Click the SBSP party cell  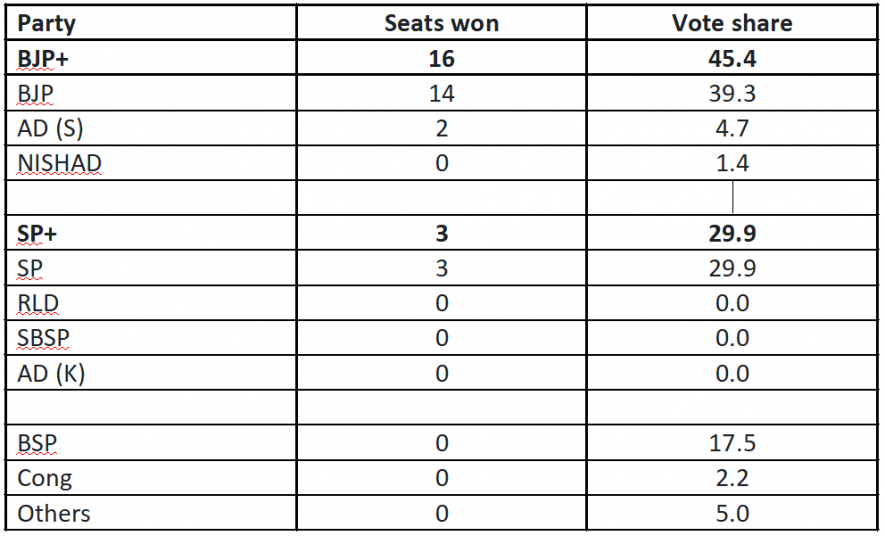[x=43, y=338]
